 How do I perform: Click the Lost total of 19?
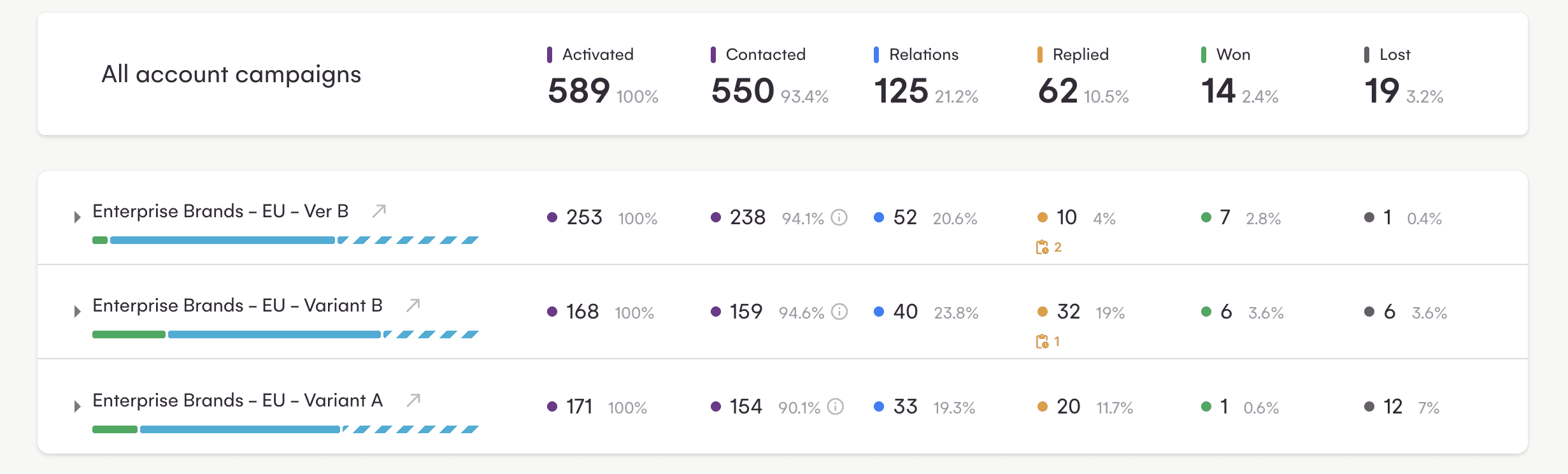pos(1381,90)
